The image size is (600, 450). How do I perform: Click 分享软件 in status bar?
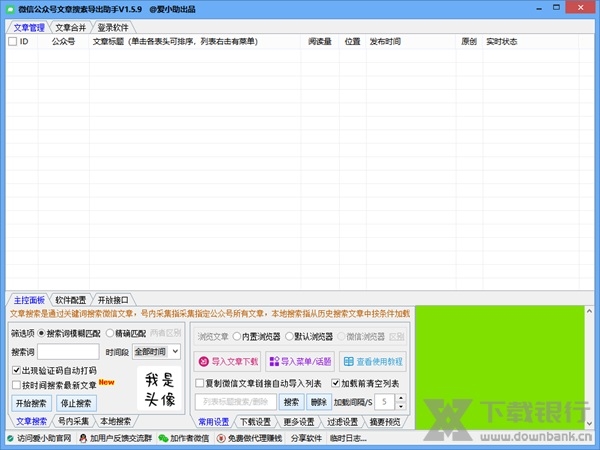click(306, 438)
